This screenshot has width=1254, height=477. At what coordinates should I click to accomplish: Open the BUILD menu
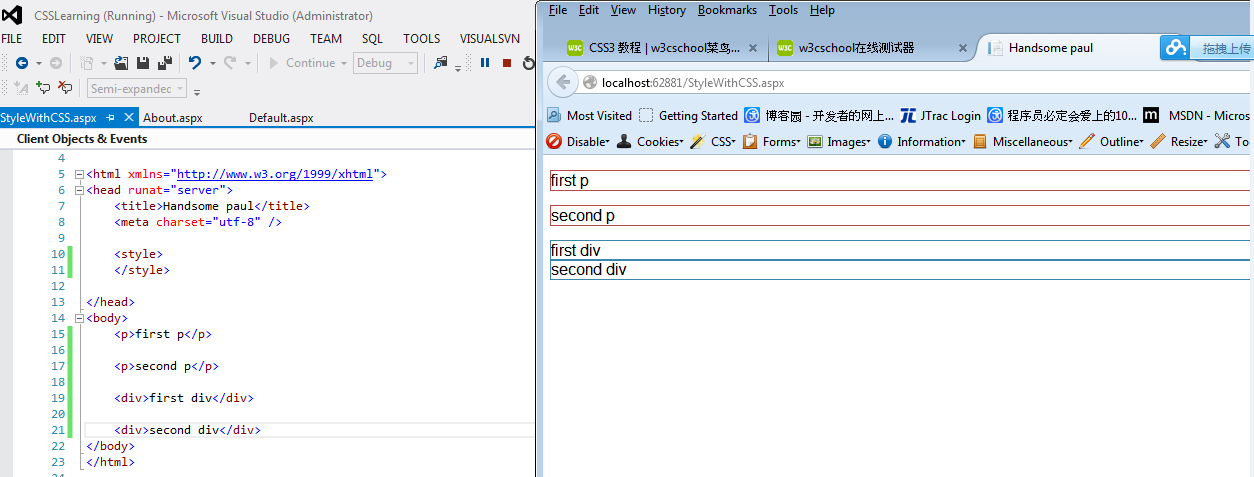[217, 39]
